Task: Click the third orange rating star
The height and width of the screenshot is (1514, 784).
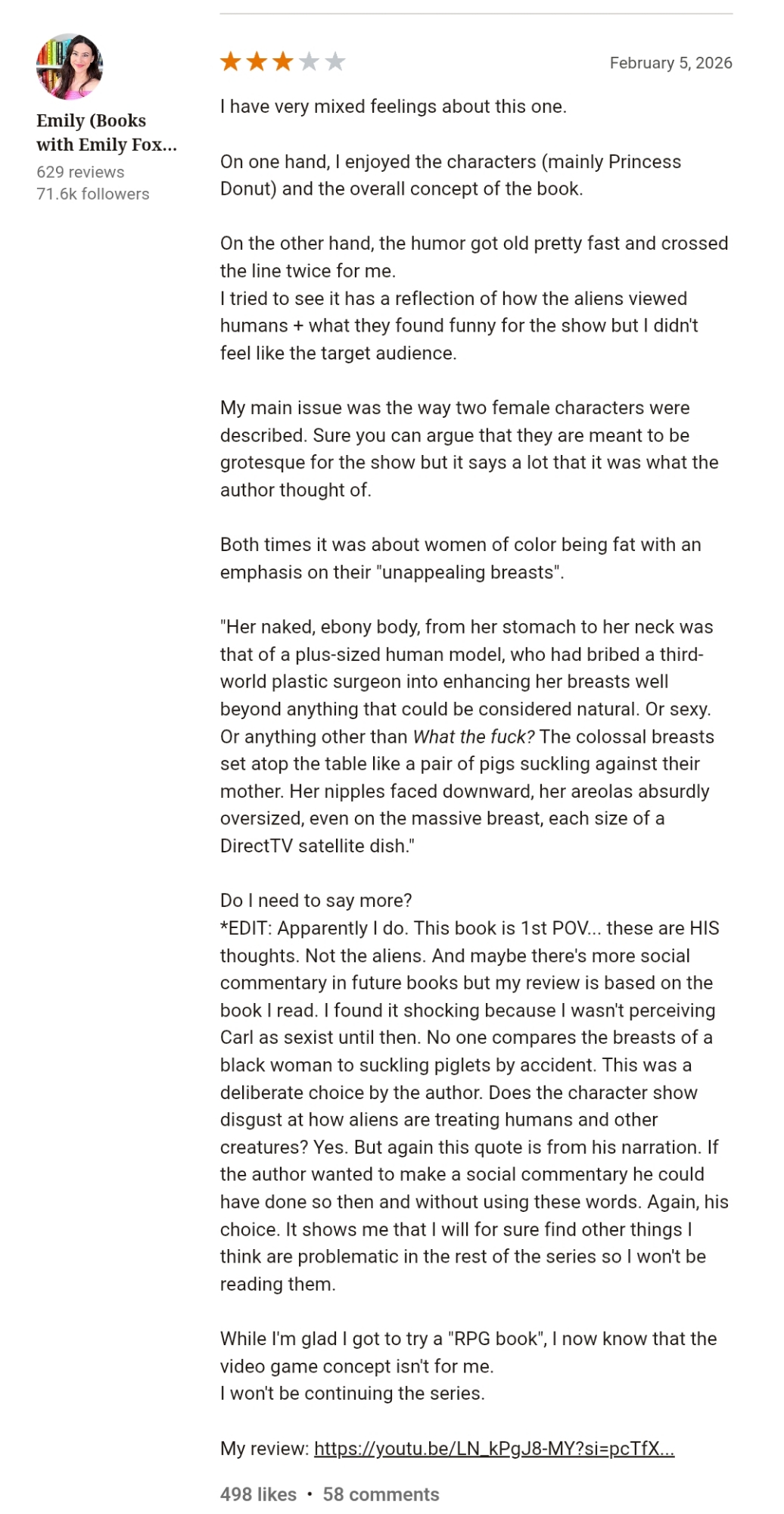Action: [283, 61]
